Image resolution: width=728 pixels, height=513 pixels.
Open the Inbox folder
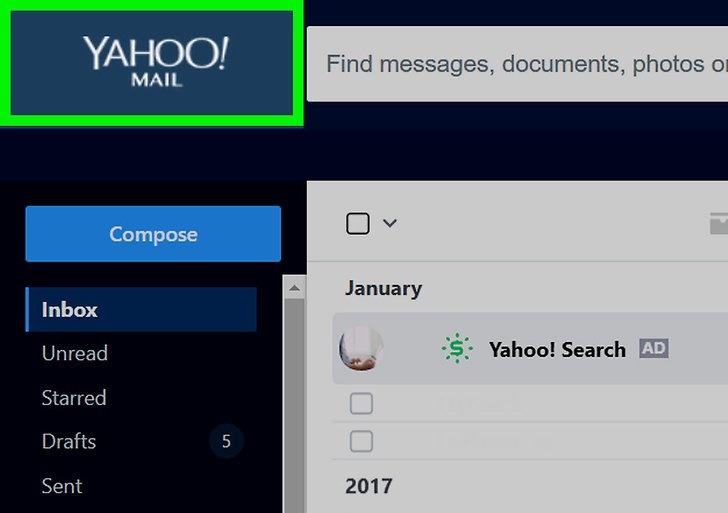click(x=141, y=310)
